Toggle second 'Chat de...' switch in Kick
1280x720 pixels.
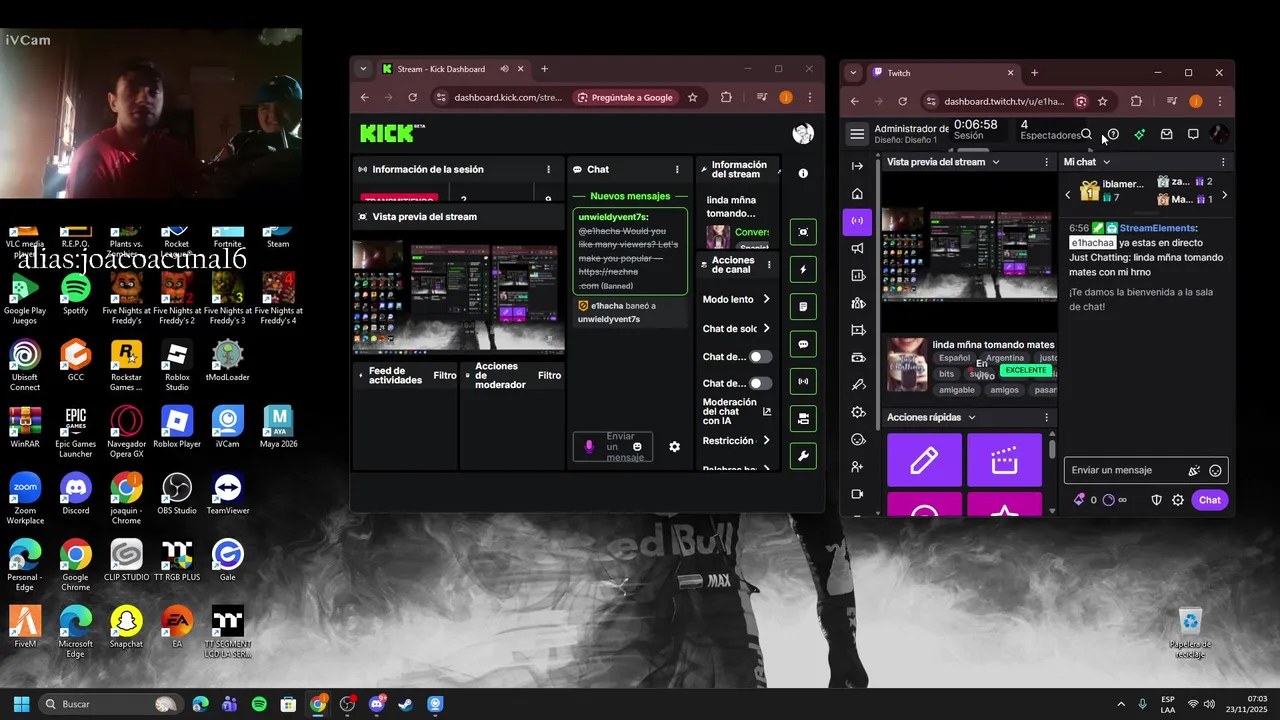pyautogui.click(x=761, y=383)
